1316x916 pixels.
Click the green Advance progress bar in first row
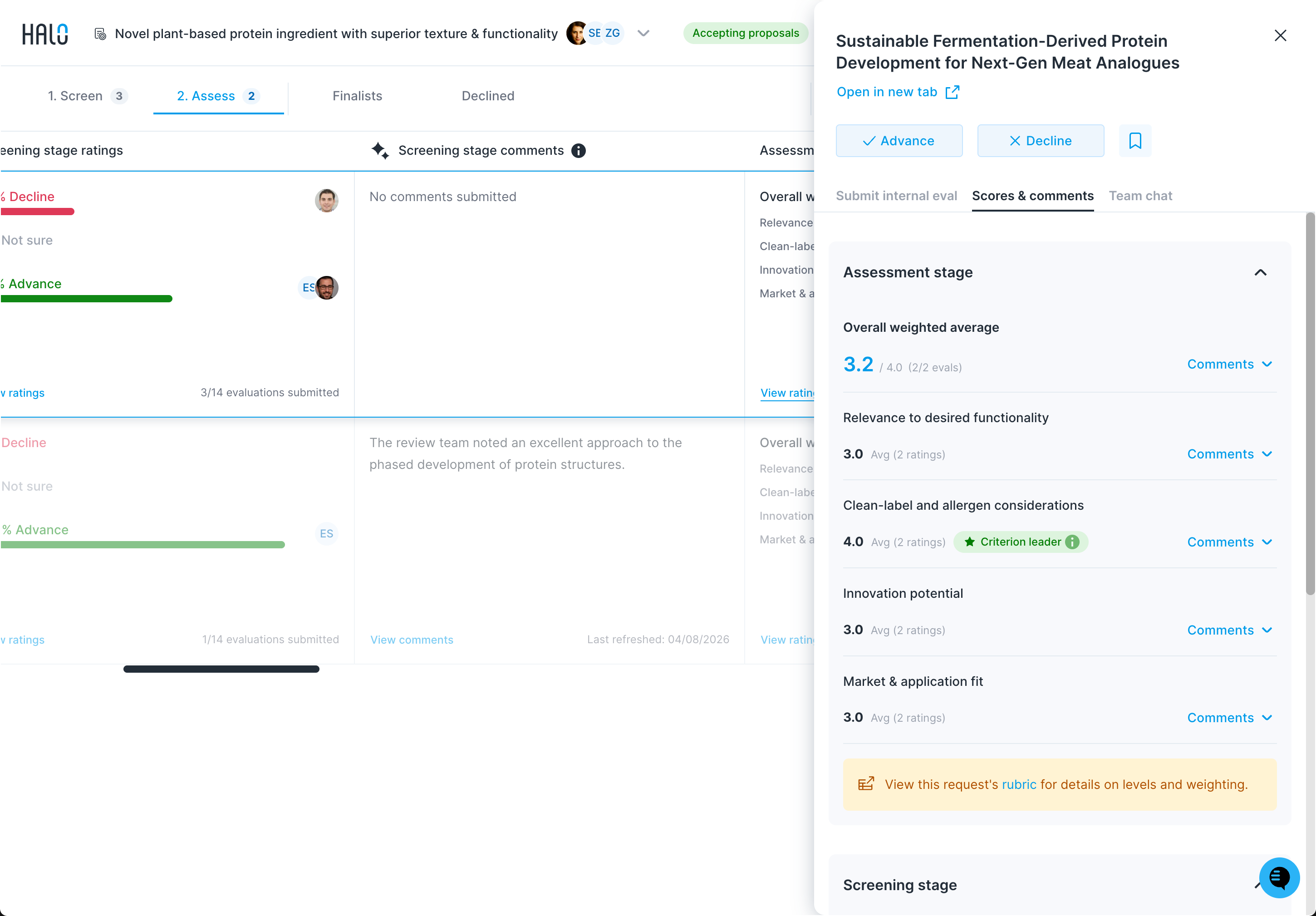[86, 299]
